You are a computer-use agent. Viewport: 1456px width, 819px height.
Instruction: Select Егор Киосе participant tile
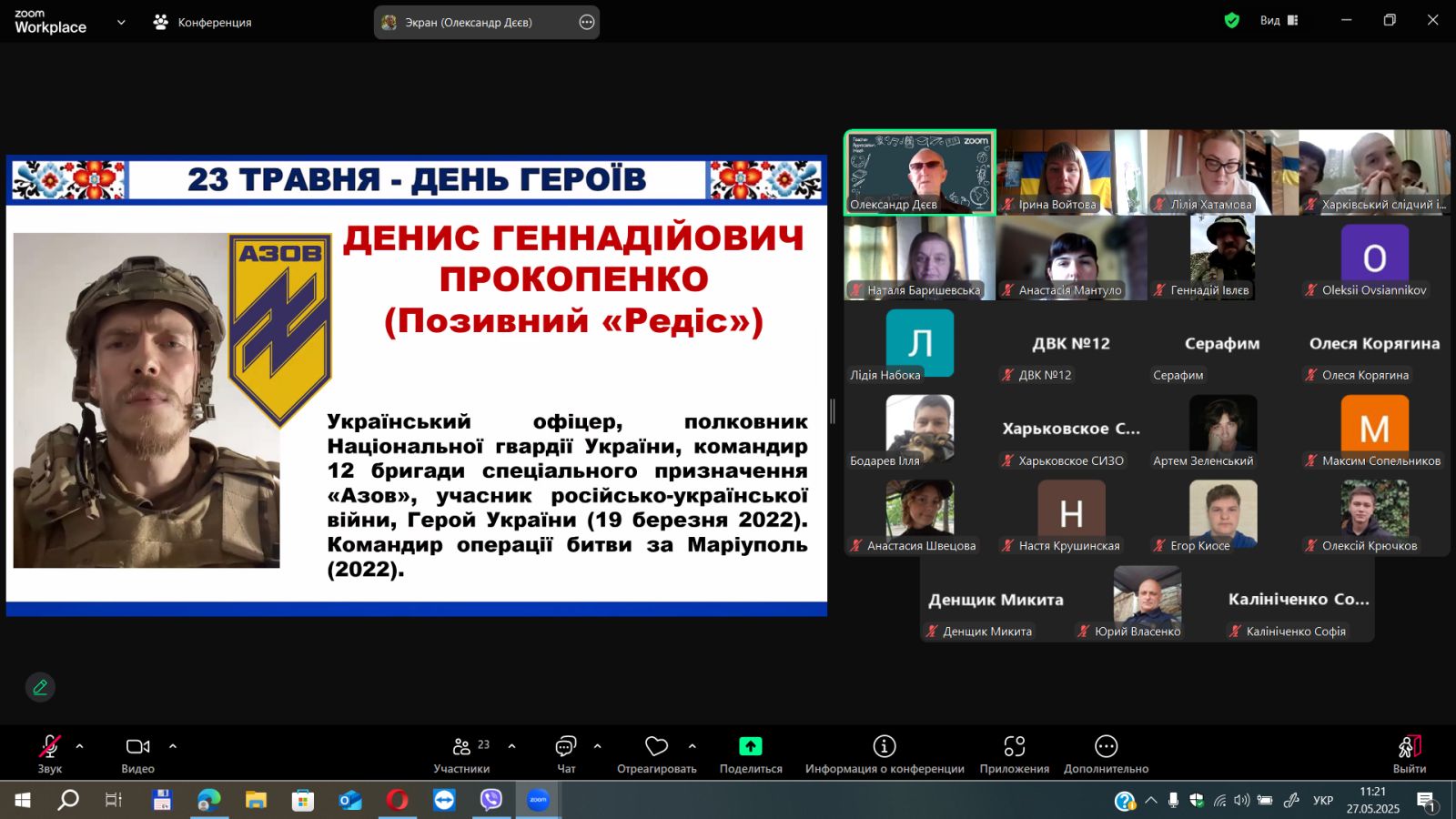tap(1222, 515)
